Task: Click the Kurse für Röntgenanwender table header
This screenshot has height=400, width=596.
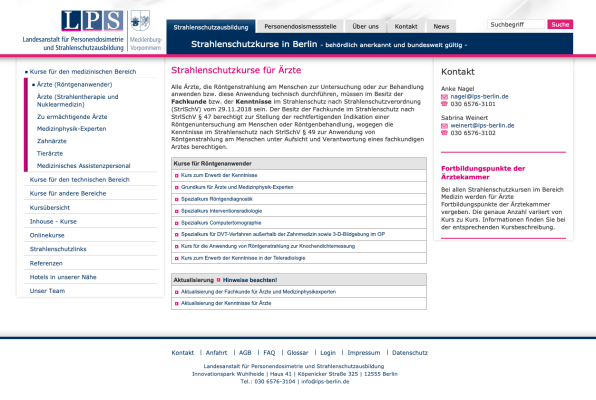Action: [299, 163]
